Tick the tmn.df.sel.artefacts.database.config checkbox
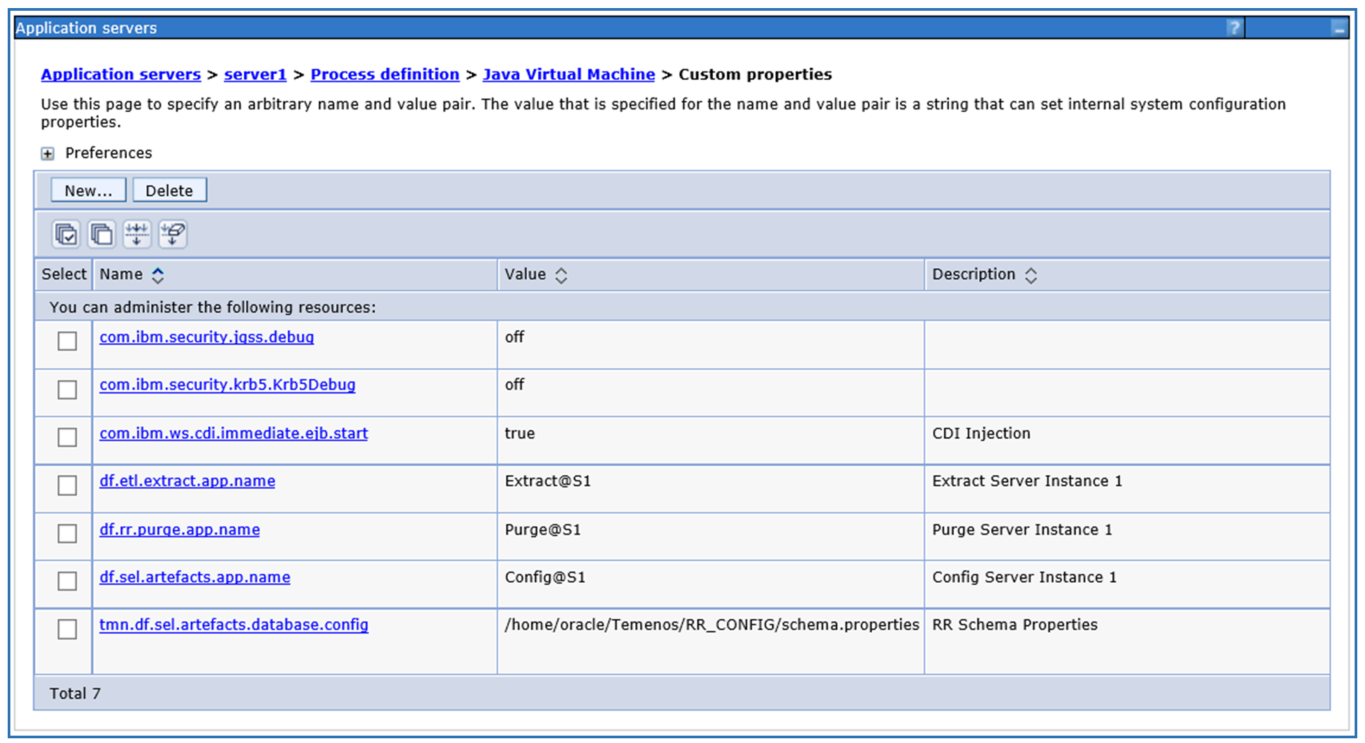Viewport: 1365px width, 743px height. pos(67,629)
